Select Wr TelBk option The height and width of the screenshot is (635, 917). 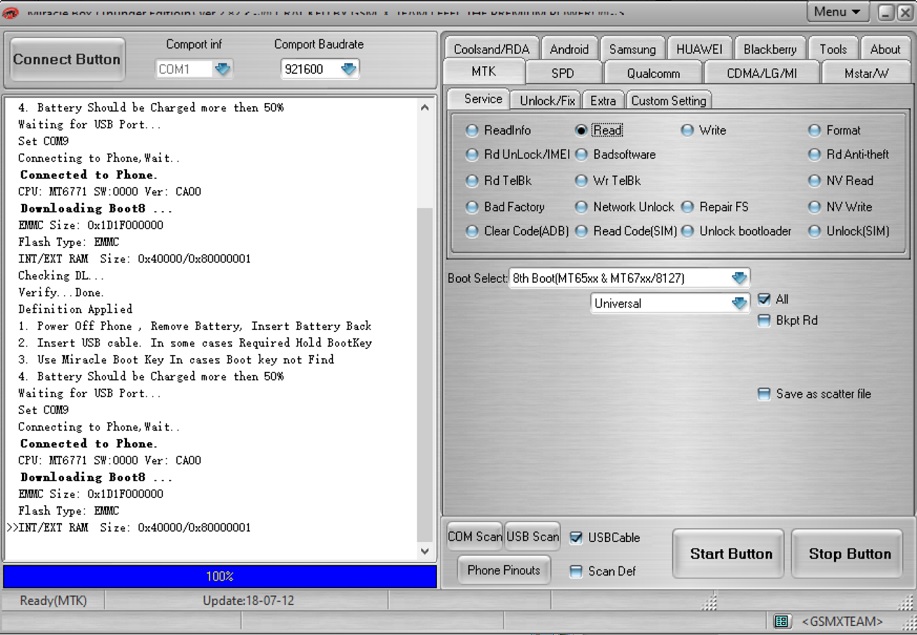[x=608, y=181]
